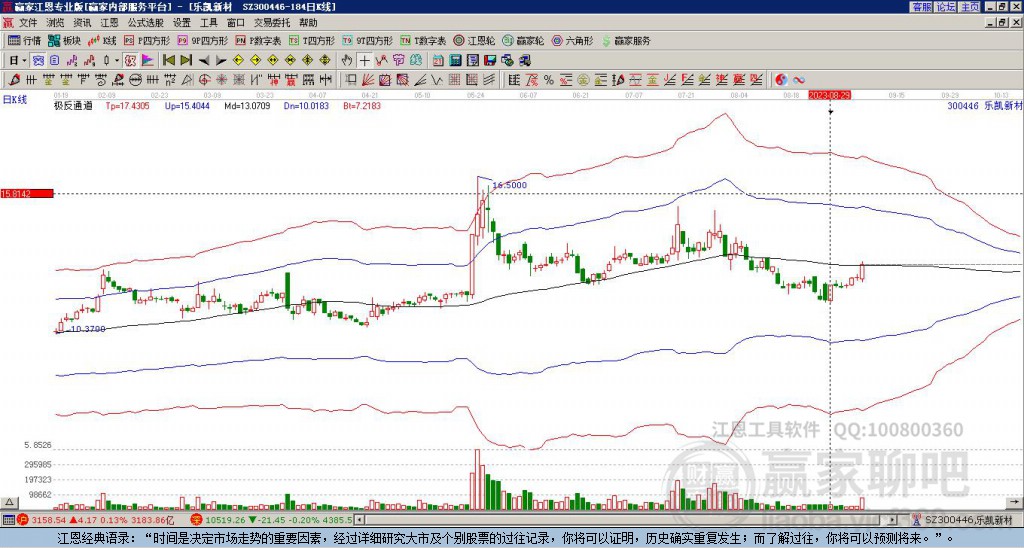Open the T四方形 tool

pos(312,40)
